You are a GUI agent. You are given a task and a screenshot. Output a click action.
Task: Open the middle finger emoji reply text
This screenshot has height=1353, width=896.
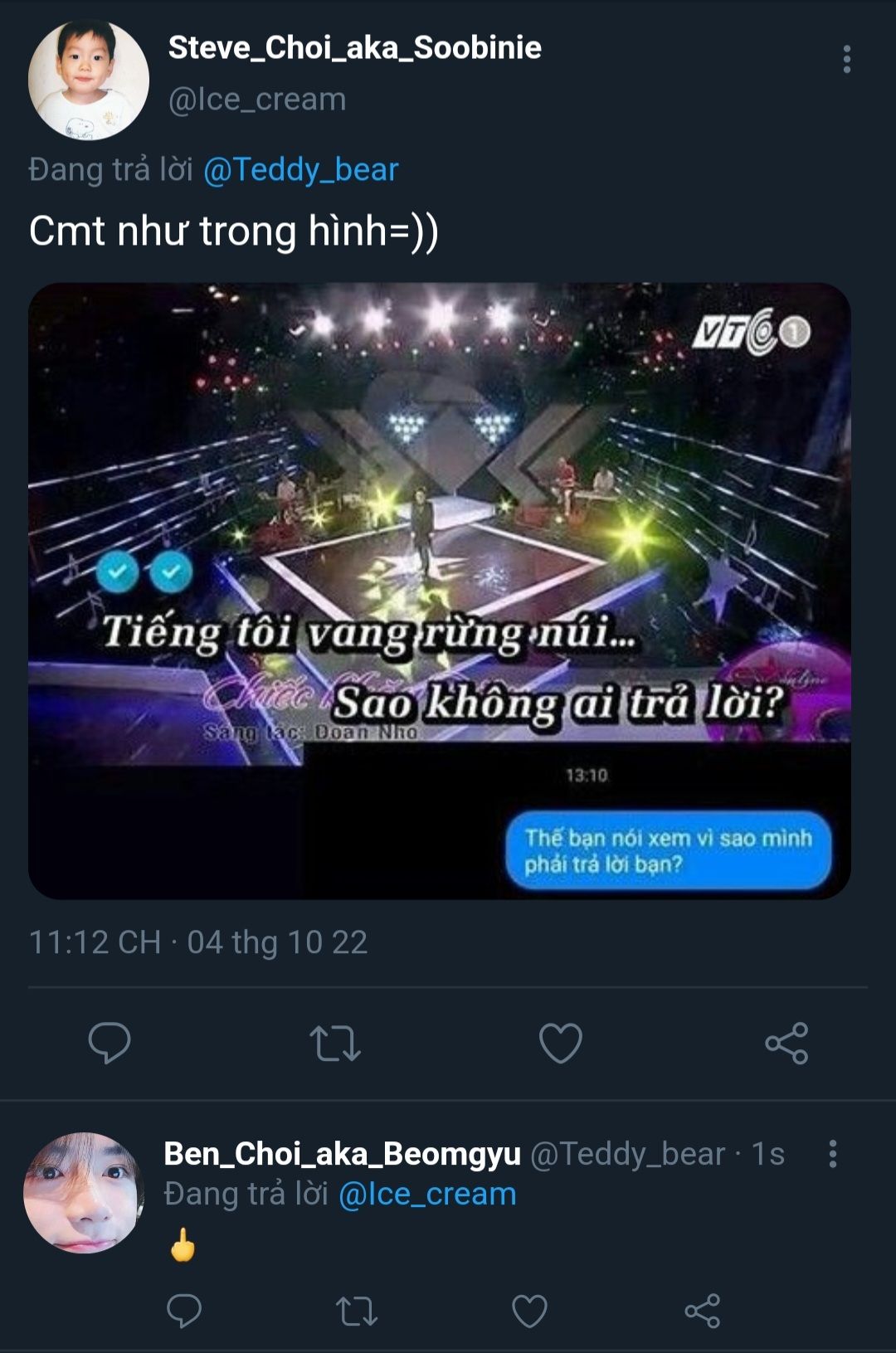(183, 1244)
